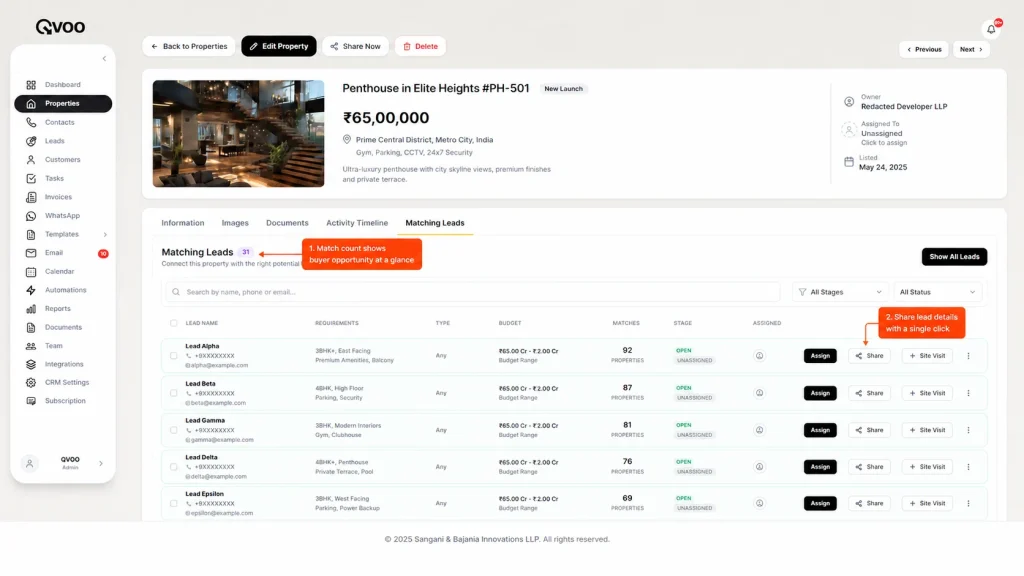Open the penthouse property photo thumbnail

pos(238,134)
